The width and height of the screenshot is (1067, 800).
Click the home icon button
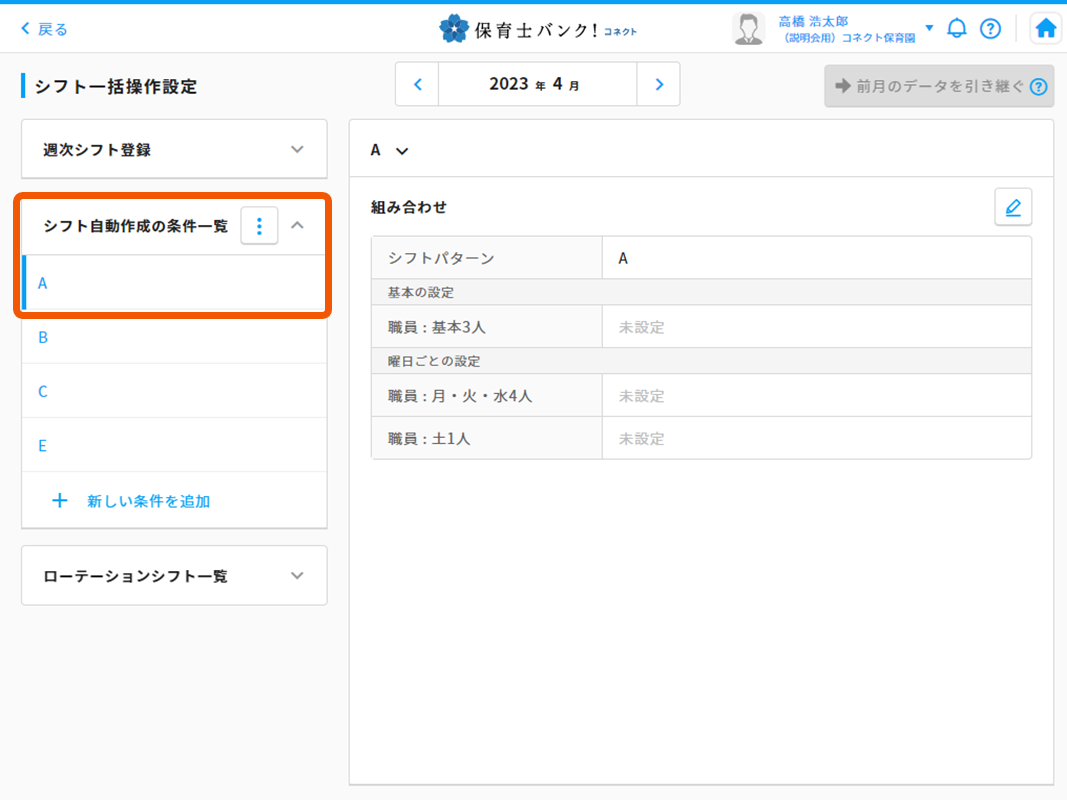1046,28
